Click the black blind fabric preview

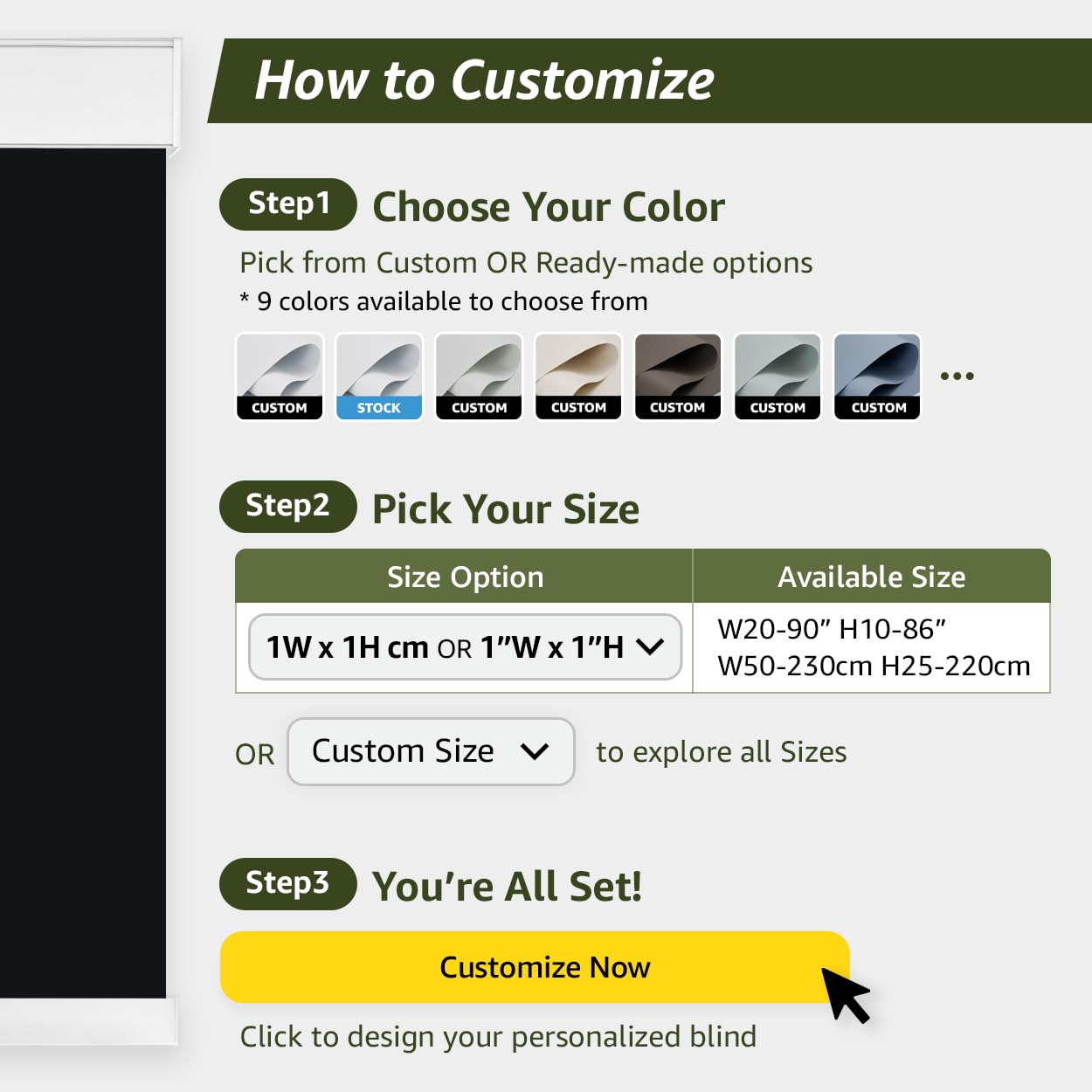click(83, 573)
